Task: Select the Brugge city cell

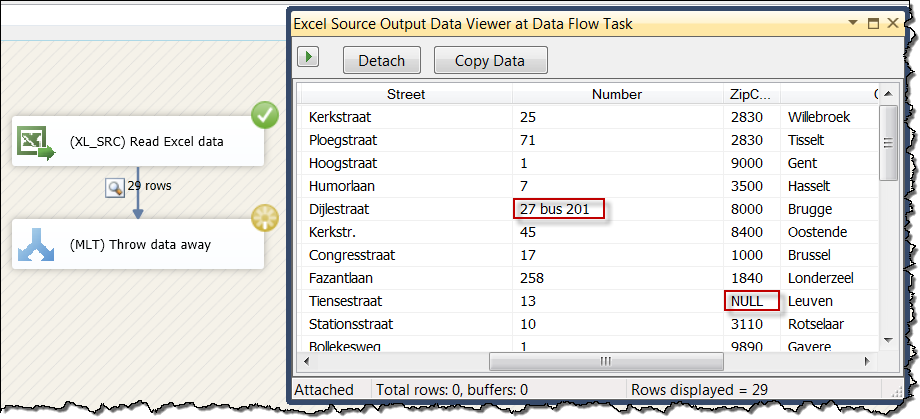Action: coord(830,209)
